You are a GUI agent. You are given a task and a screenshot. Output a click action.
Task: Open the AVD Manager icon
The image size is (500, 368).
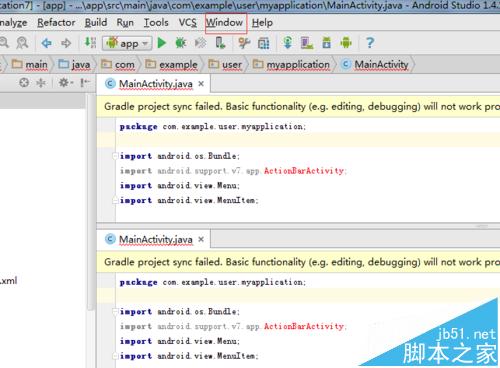(x=307, y=43)
